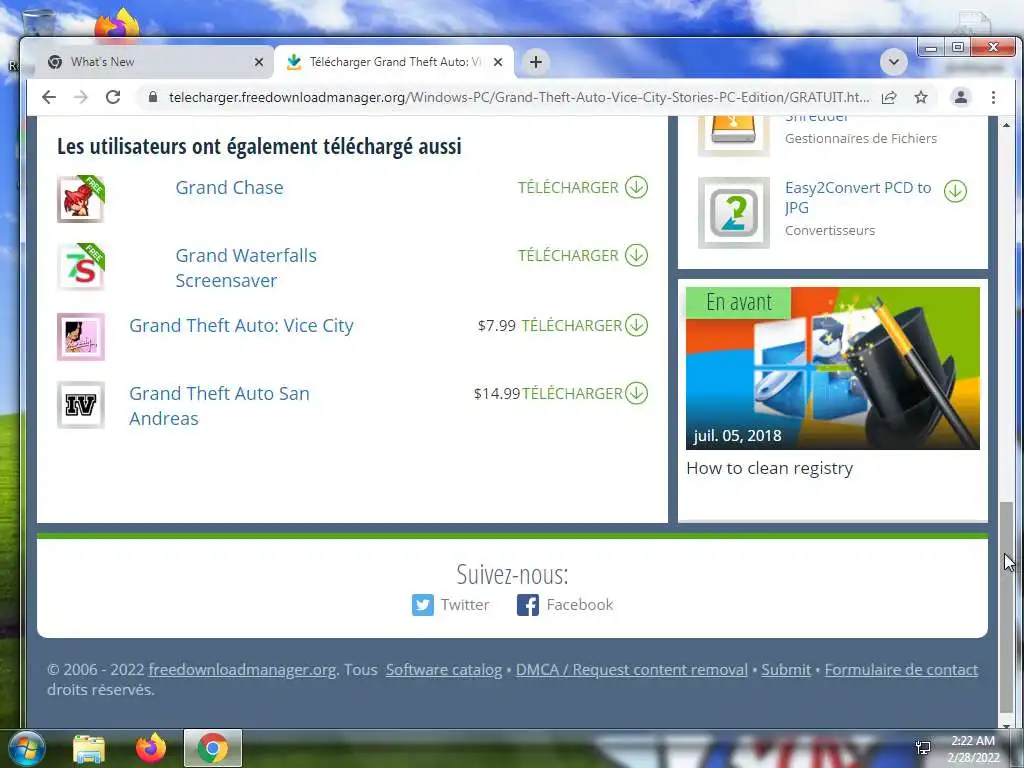Click TÉLÉCHARGER text for Grand Waterfalls Screensaver
The width and height of the screenshot is (1024, 768).
[568, 255]
